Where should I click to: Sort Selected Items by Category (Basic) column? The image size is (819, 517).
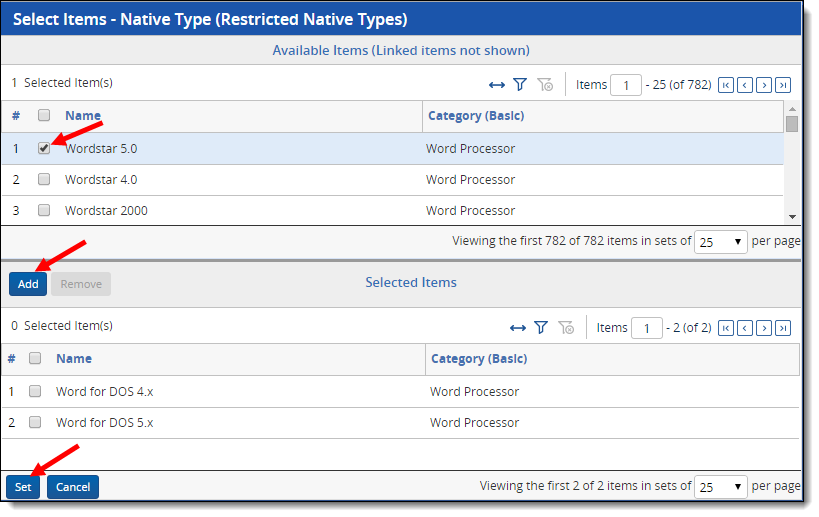tap(479, 359)
